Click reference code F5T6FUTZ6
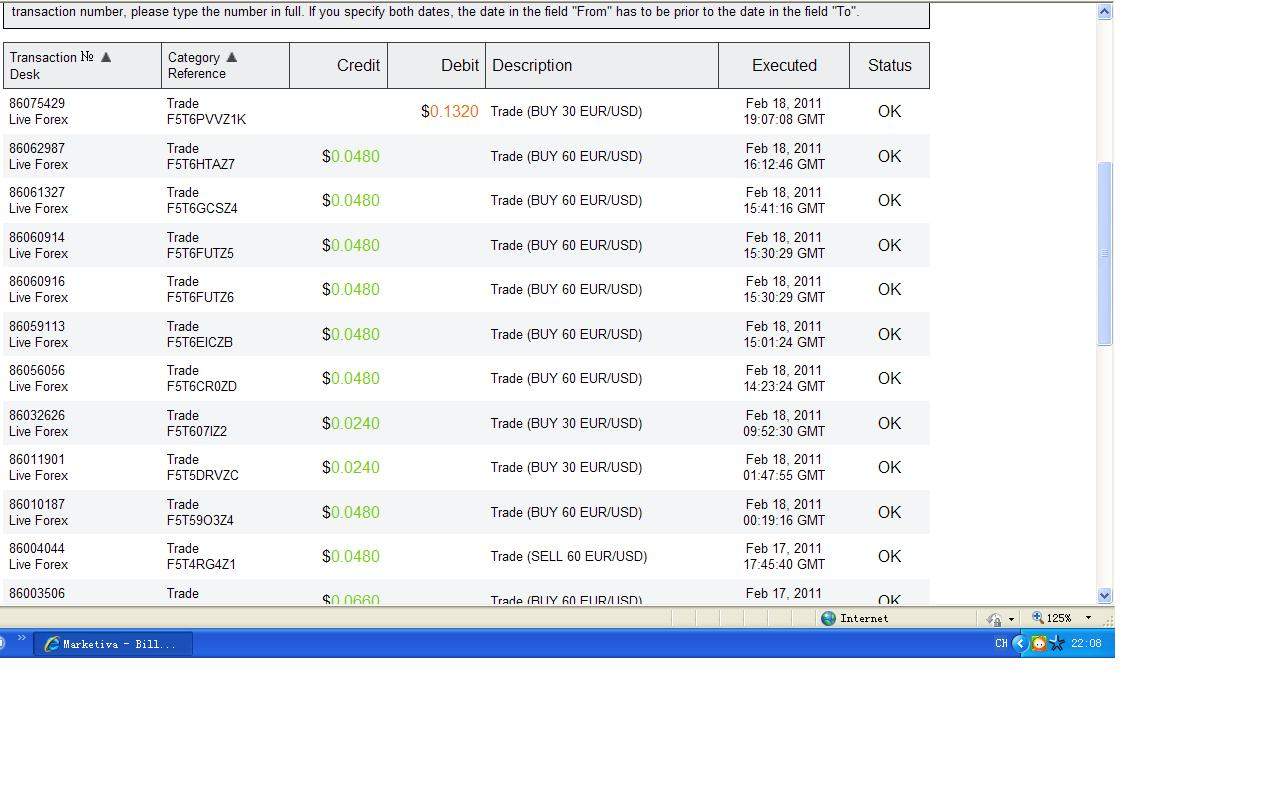The width and height of the screenshot is (1280, 800). pos(200,297)
